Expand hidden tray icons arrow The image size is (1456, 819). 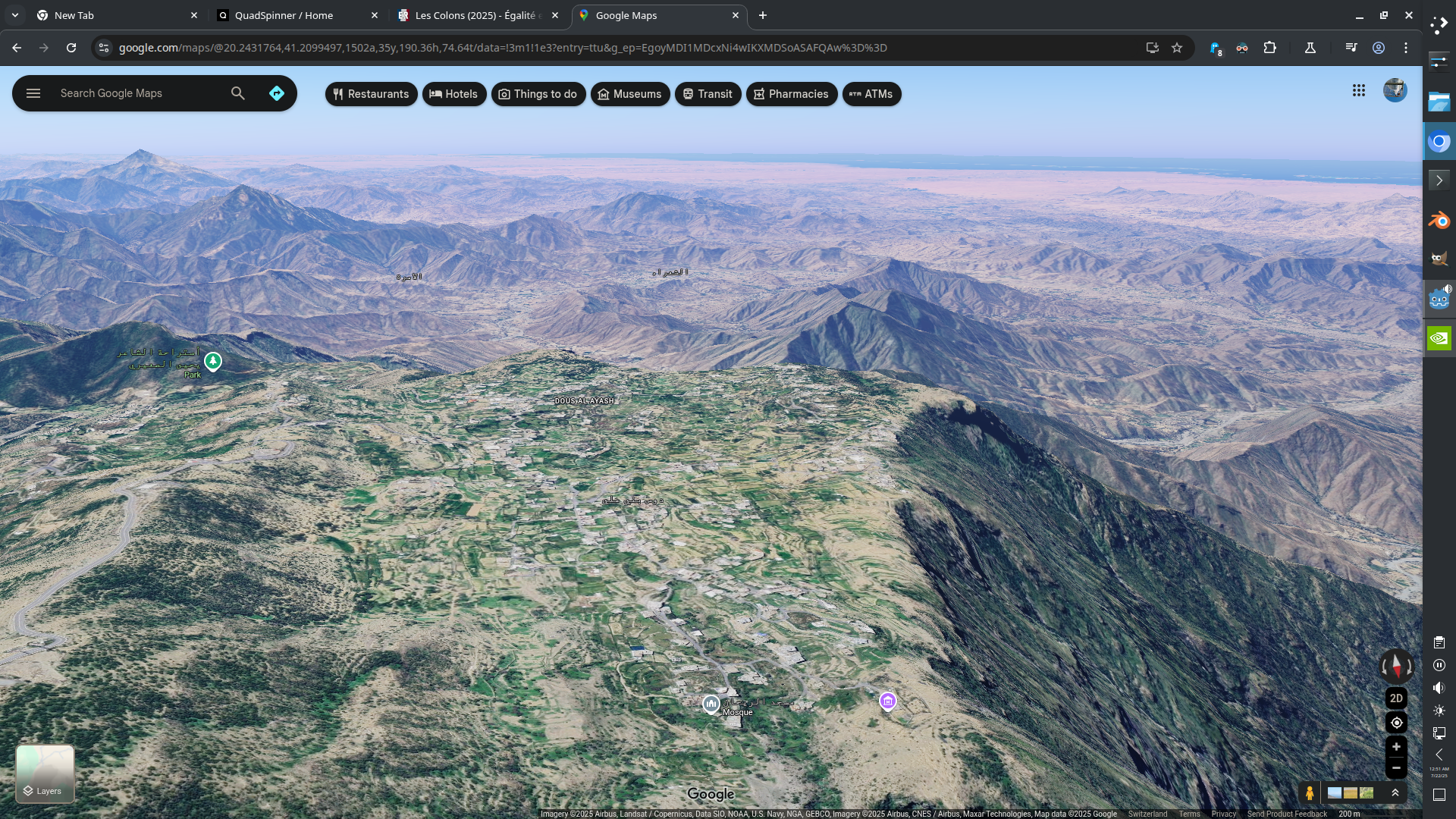coord(1439,755)
